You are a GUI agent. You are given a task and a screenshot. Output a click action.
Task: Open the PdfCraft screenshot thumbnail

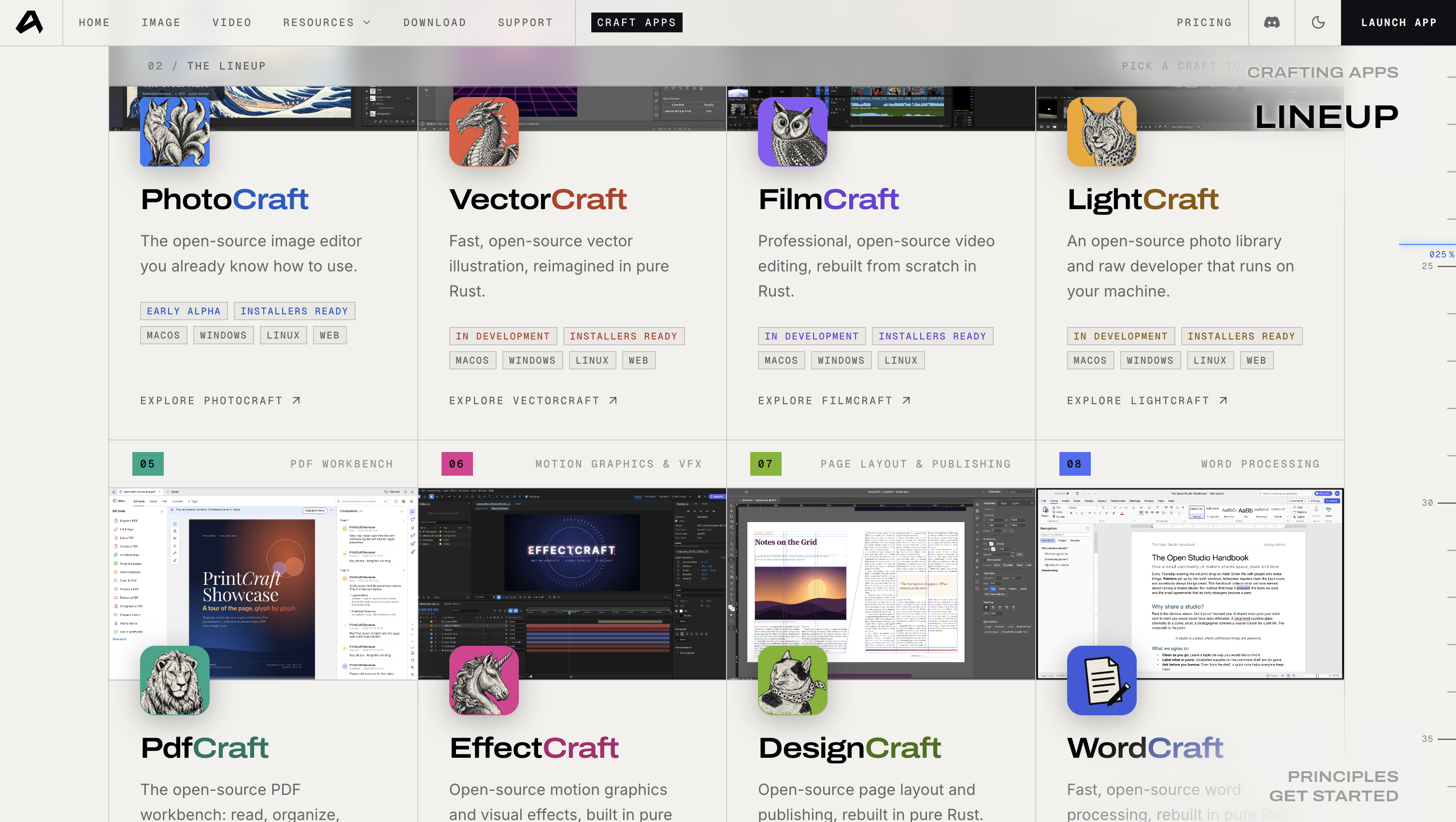click(263, 583)
